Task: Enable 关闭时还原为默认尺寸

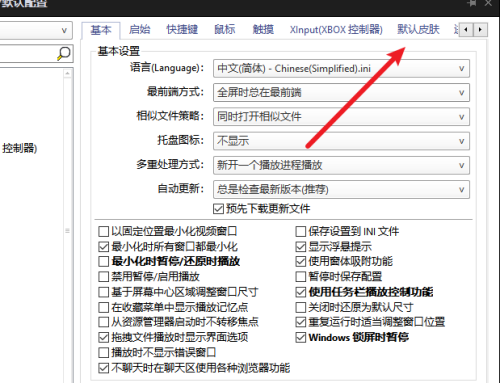Action: [x=301, y=307]
